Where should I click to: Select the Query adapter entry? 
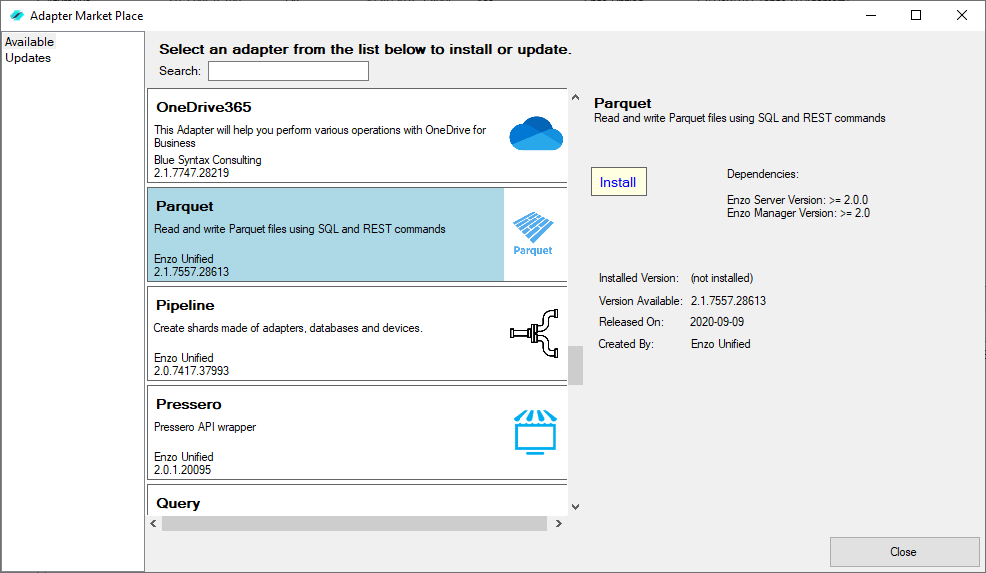(x=357, y=500)
